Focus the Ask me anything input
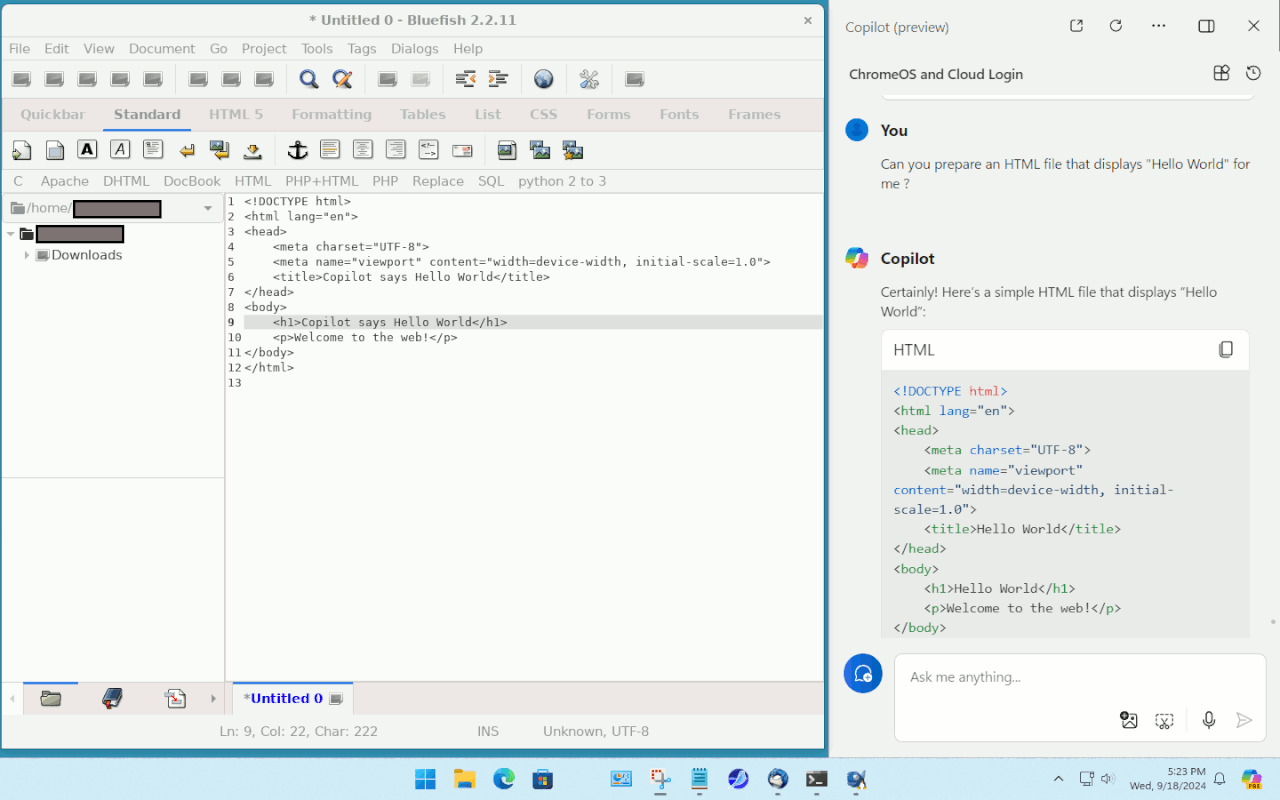This screenshot has height=800, width=1280. (1080, 677)
